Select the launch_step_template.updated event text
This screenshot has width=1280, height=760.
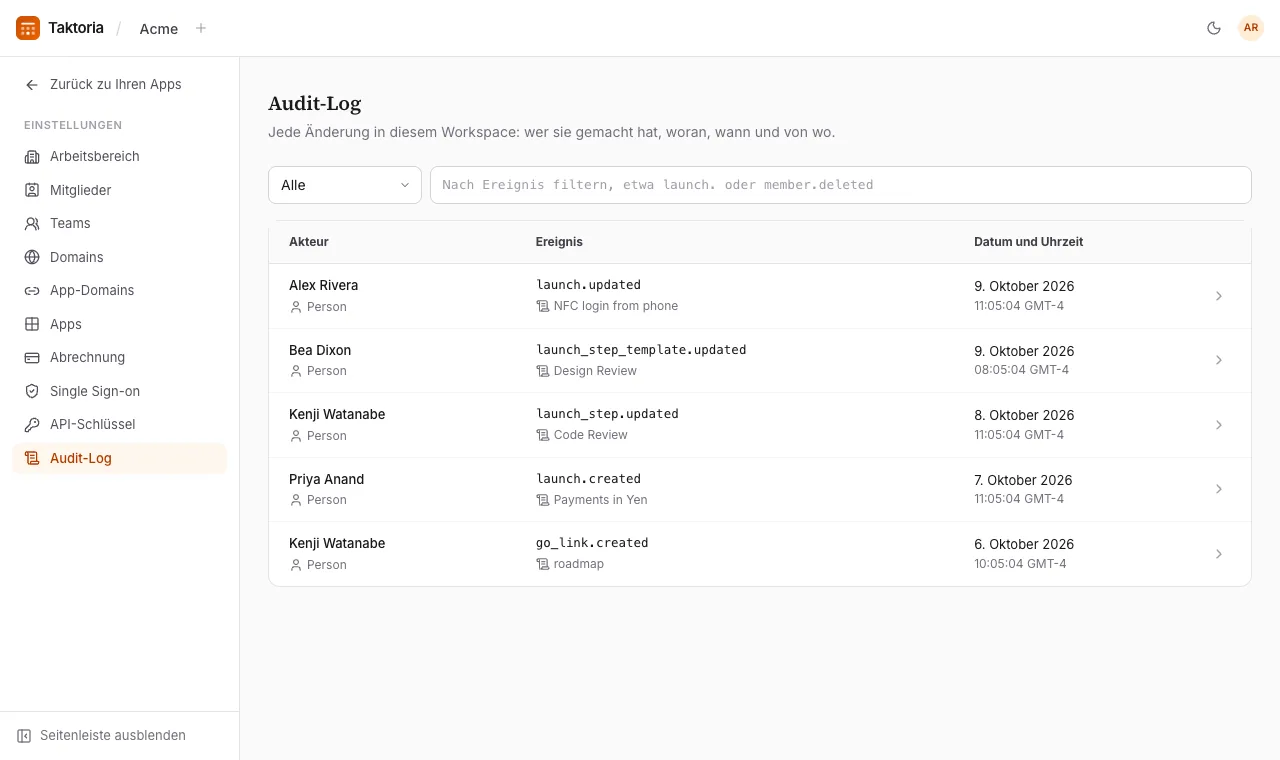tap(641, 350)
